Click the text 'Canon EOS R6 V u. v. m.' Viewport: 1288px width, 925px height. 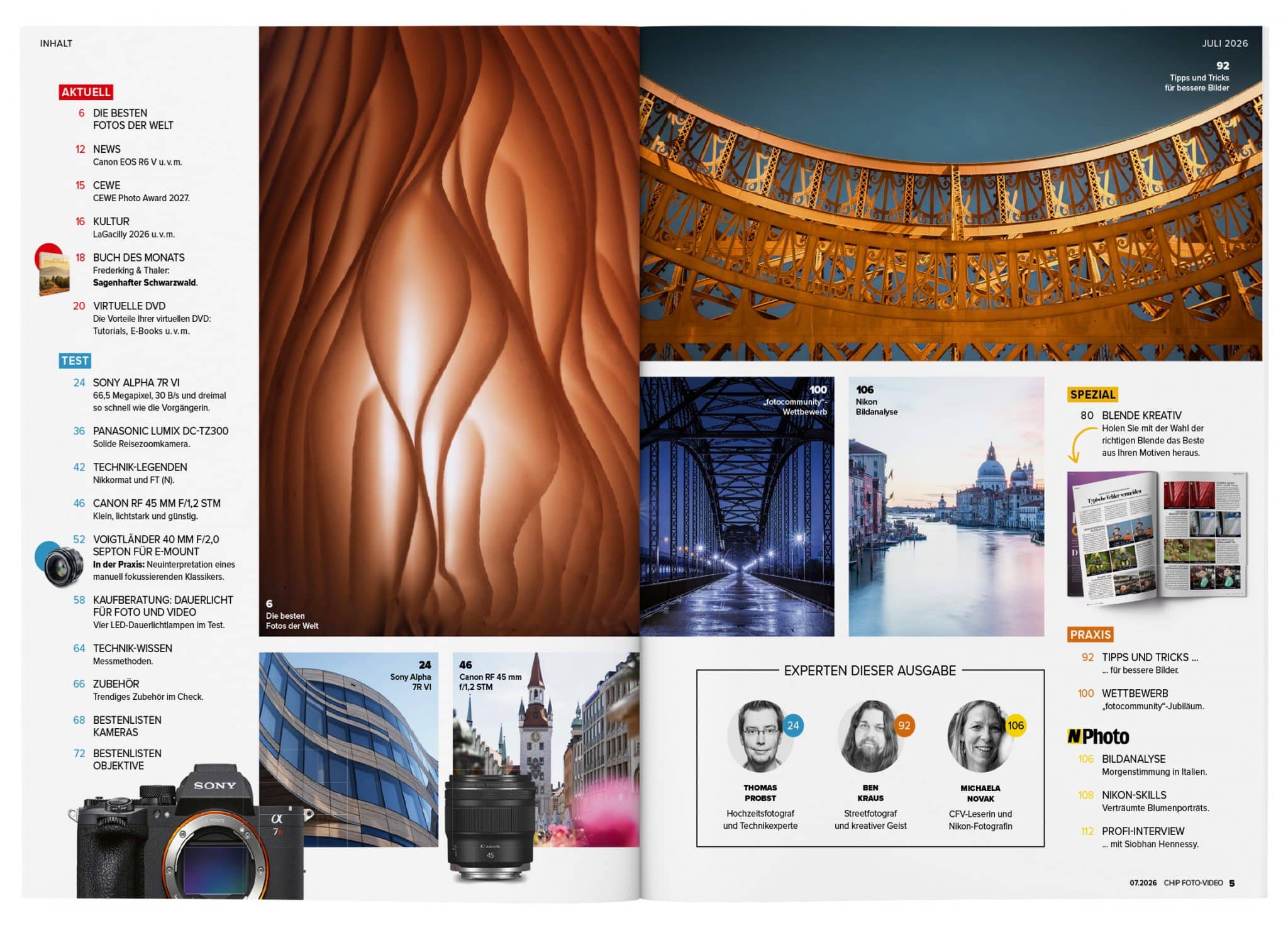138,162
